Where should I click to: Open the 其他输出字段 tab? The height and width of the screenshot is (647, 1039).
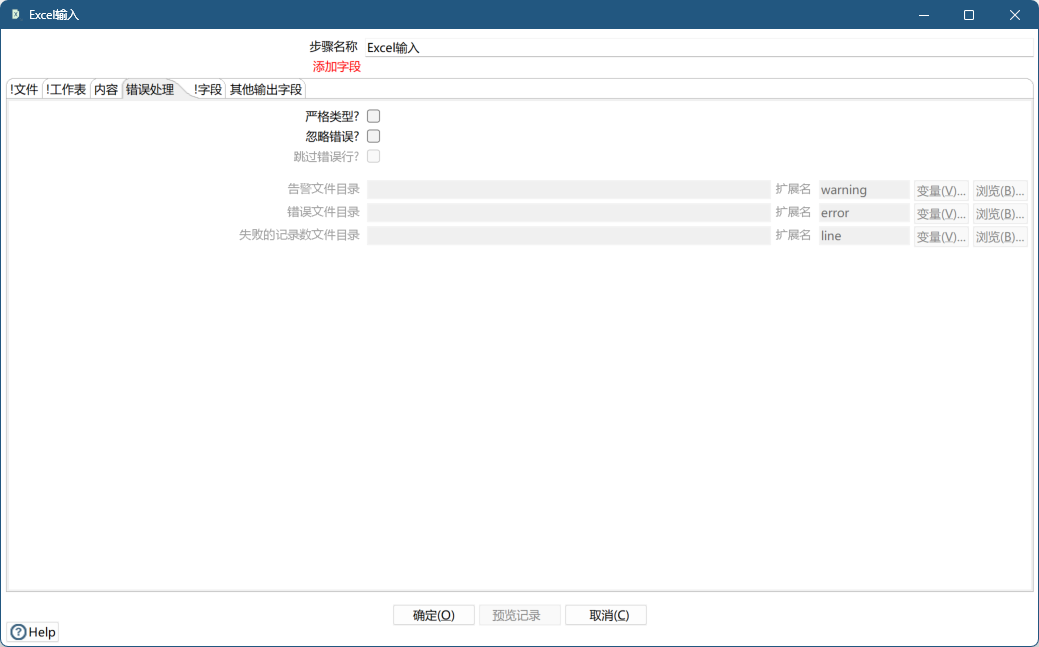[x=264, y=88]
